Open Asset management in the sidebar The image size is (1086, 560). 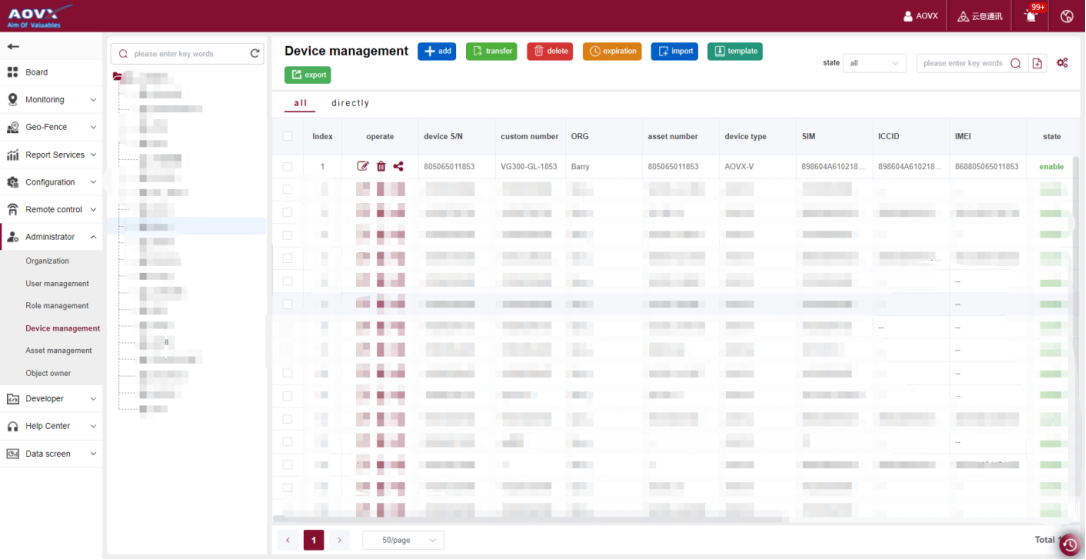58,351
